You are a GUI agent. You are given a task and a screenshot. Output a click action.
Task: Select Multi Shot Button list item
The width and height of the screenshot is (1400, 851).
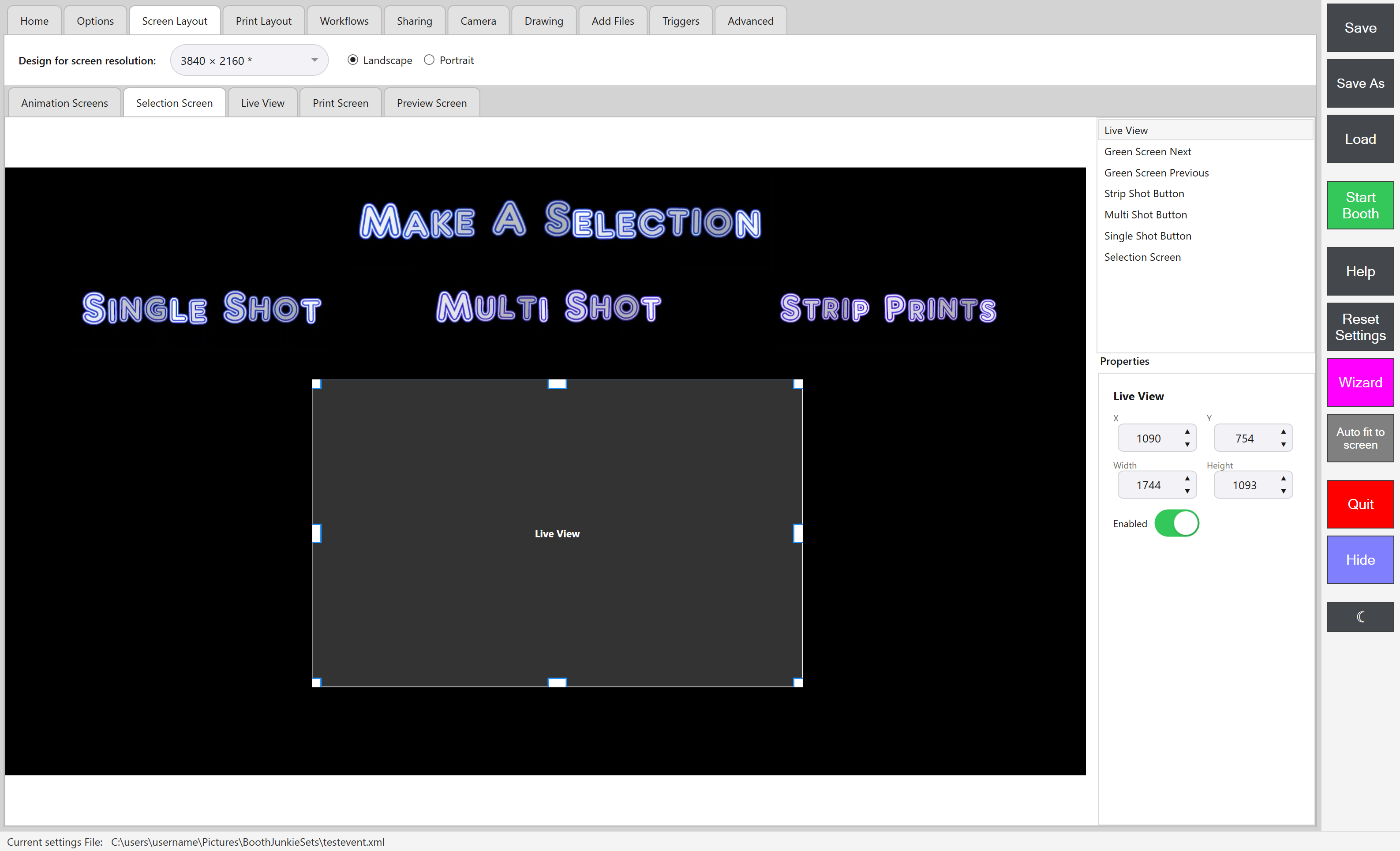[x=1205, y=214]
